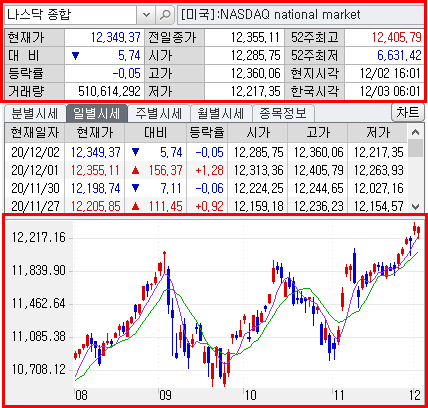The height and width of the screenshot is (408, 428).
Task: Click the 차트 button
Action: pyautogui.click(x=407, y=112)
